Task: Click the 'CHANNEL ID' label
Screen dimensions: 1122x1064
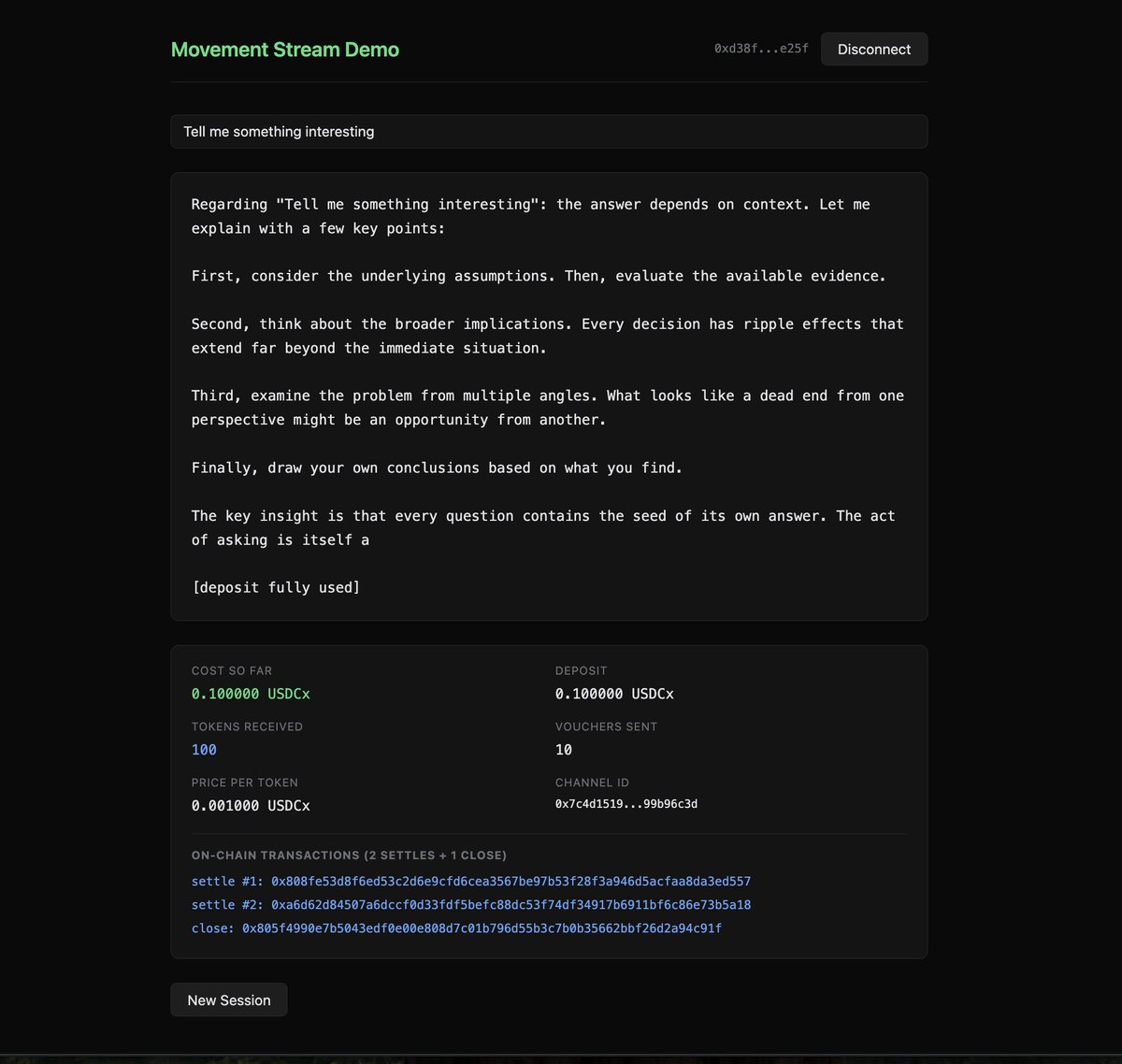Action: pyautogui.click(x=592, y=783)
